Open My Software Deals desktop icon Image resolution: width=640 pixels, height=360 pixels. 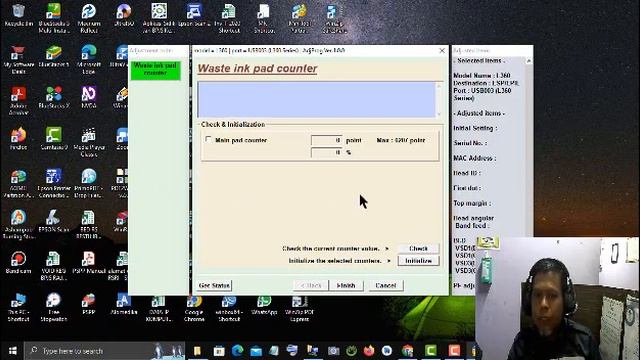pyautogui.click(x=18, y=60)
